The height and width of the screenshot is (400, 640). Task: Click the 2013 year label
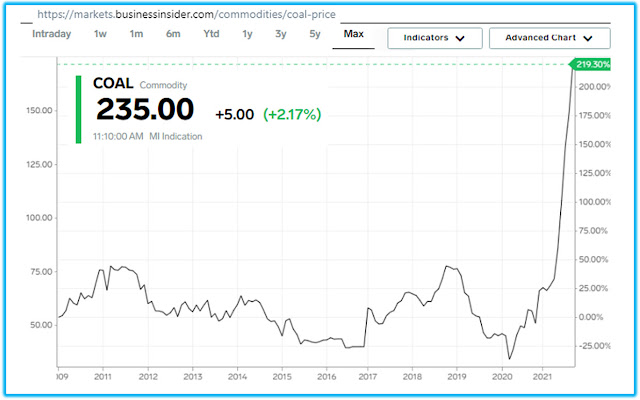point(193,377)
